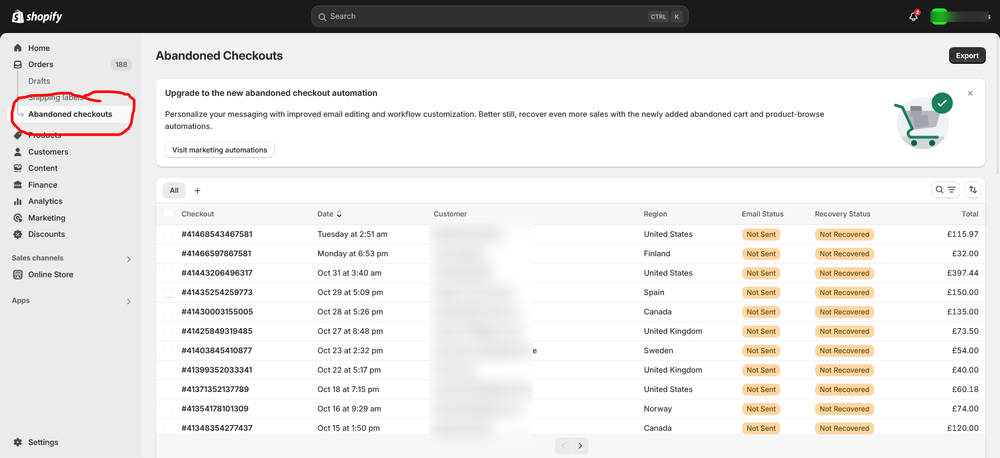Click in the top Search field
This screenshot has width=1000, height=458.
pos(499,17)
